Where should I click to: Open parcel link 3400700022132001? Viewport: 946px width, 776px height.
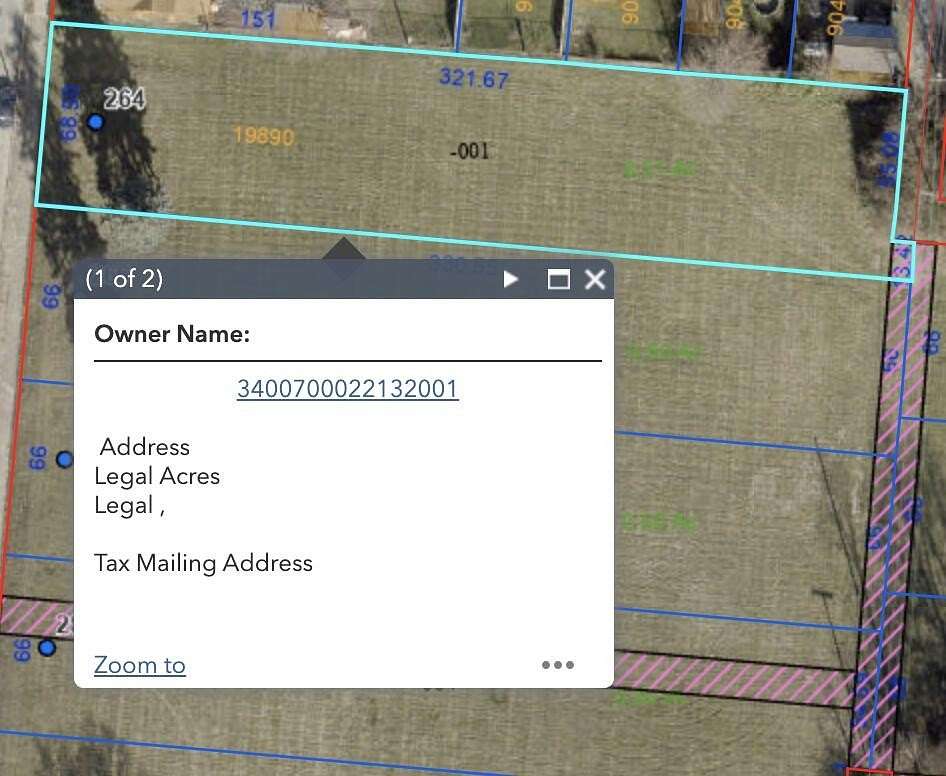[347, 389]
